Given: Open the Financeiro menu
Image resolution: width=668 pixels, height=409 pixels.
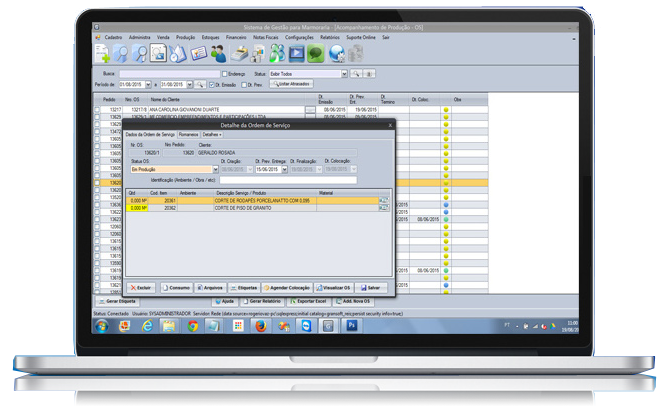Looking at the screenshot, I should point(236,35).
